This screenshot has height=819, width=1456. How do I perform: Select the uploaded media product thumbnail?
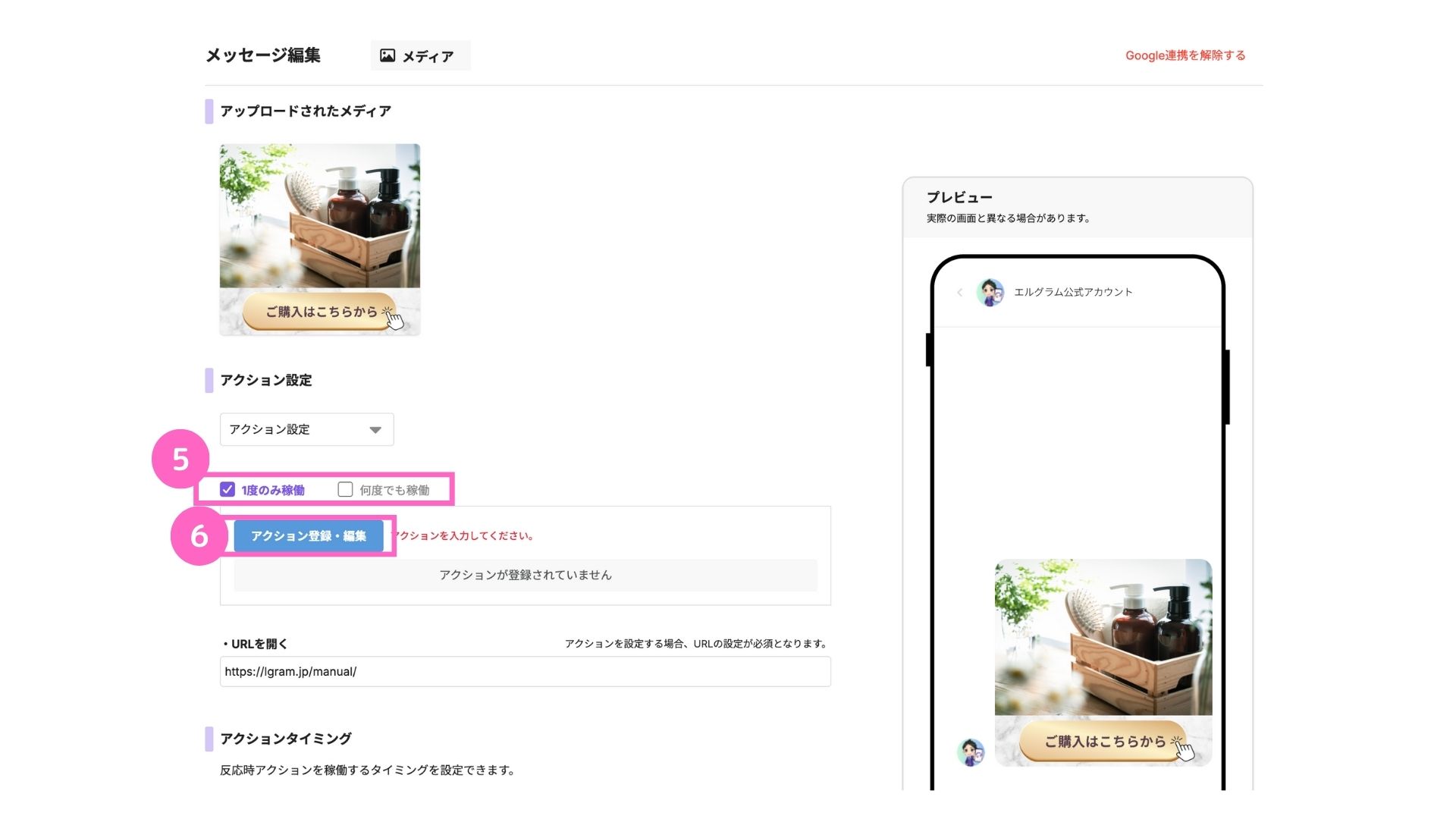[320, 240]
